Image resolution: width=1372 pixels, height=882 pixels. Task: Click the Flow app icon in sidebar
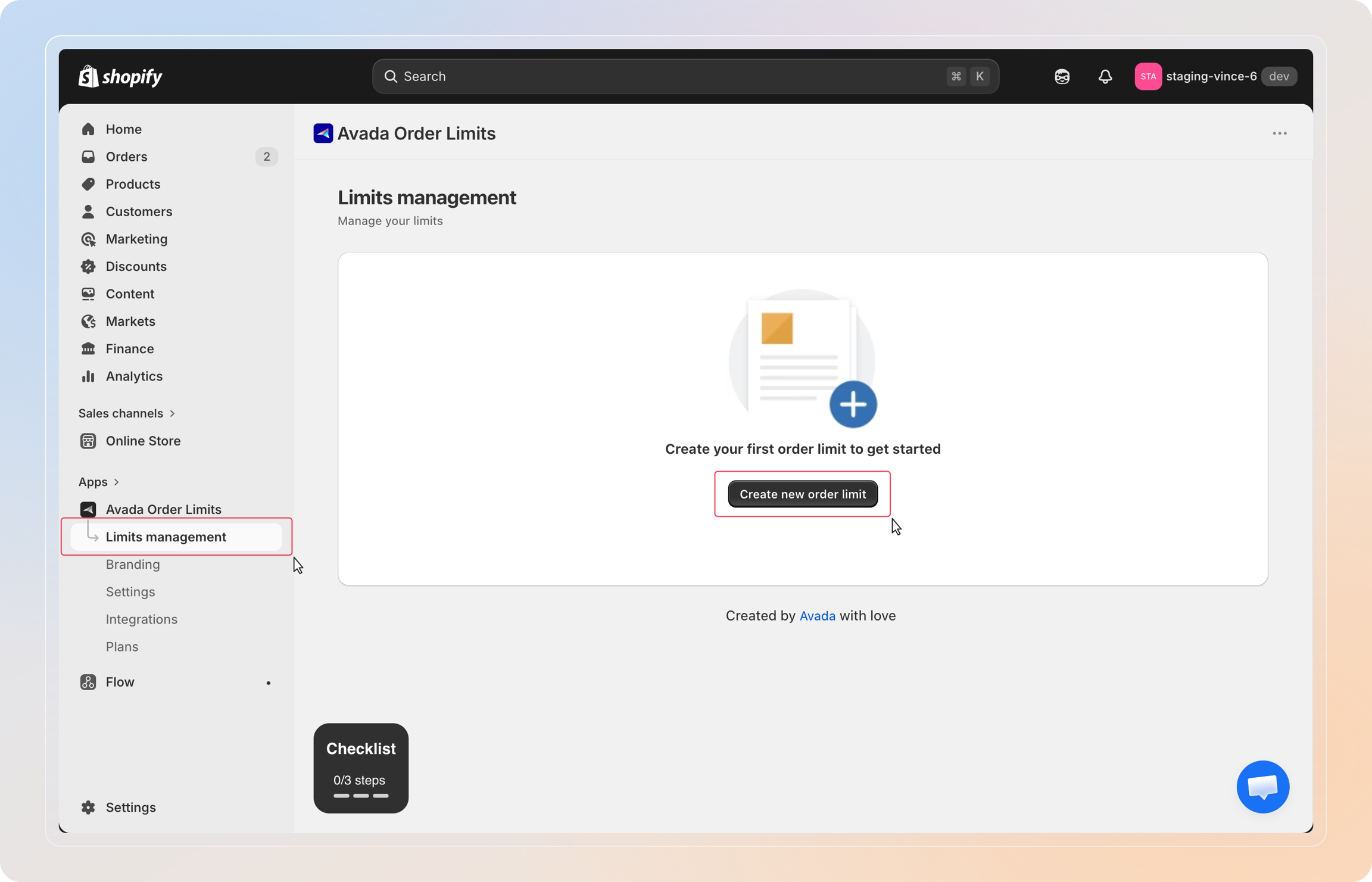tap(88, 681)
